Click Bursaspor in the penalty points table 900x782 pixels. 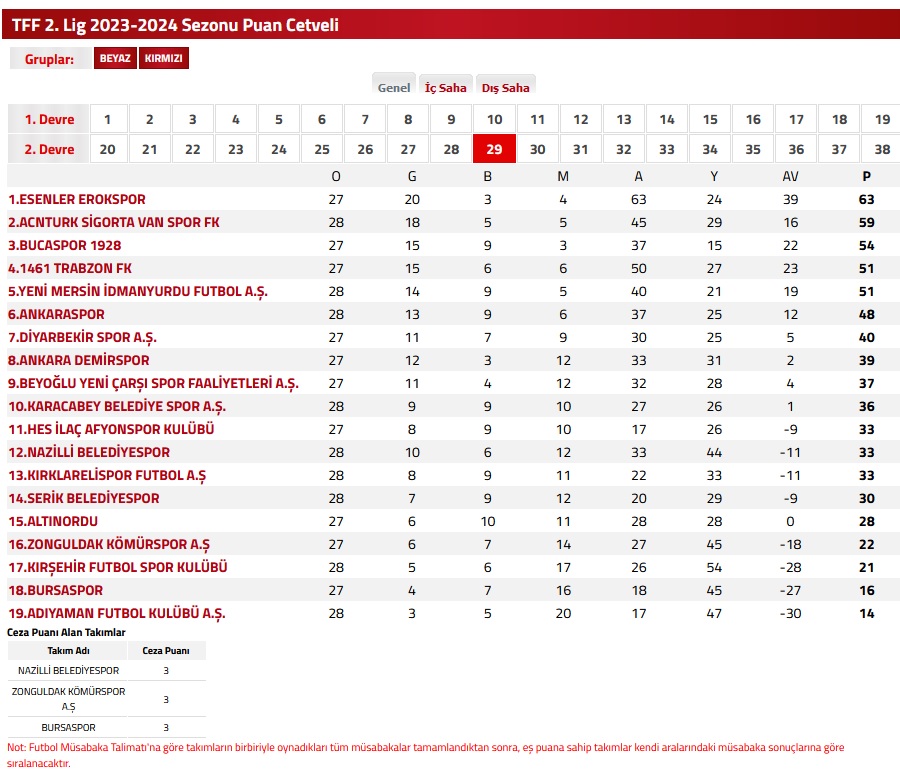click(x=68, y=727)
